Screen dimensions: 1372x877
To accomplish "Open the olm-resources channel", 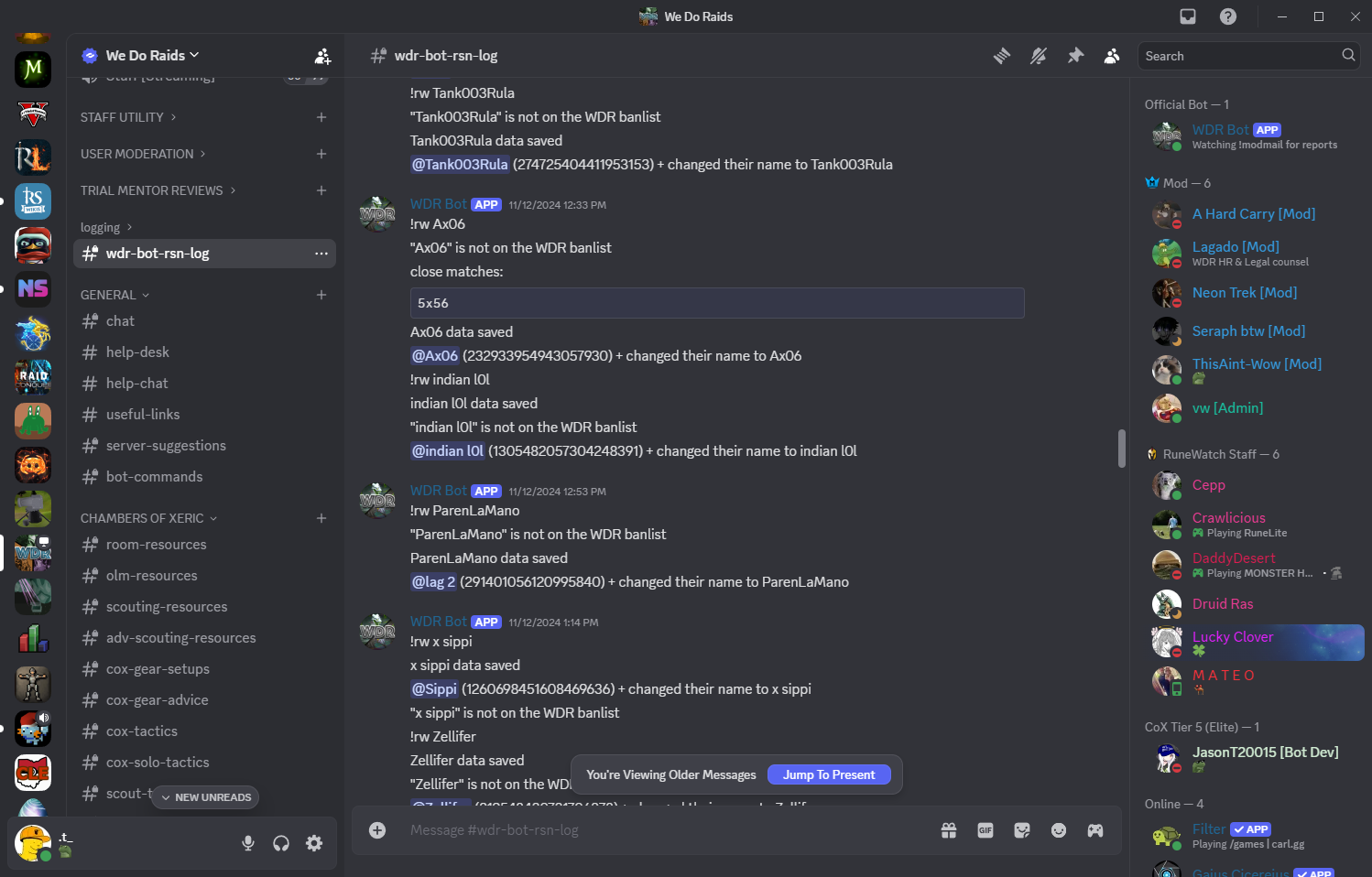I will [x=204, y=576].
